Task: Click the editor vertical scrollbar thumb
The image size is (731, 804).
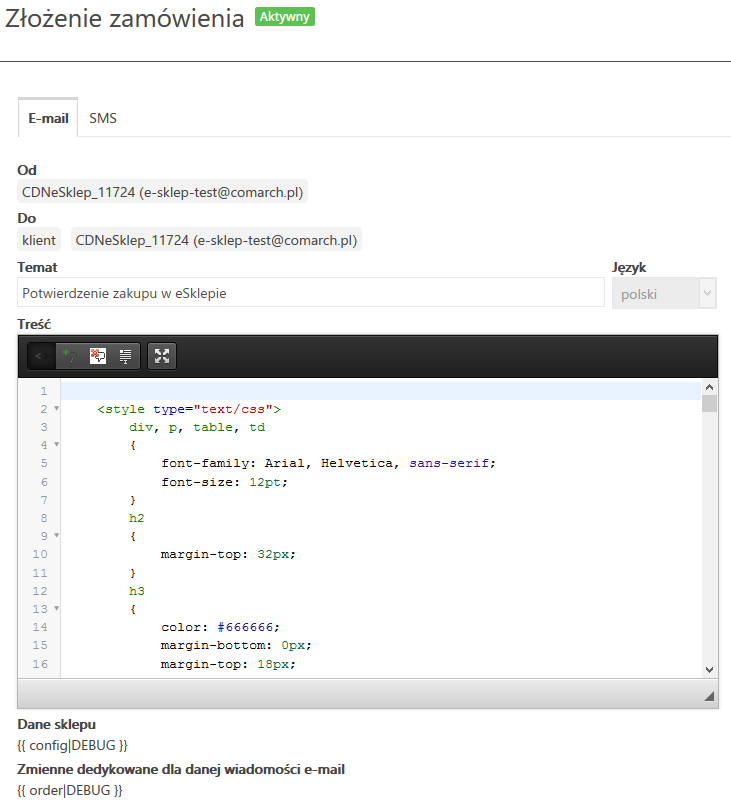Action: point(709,403)
